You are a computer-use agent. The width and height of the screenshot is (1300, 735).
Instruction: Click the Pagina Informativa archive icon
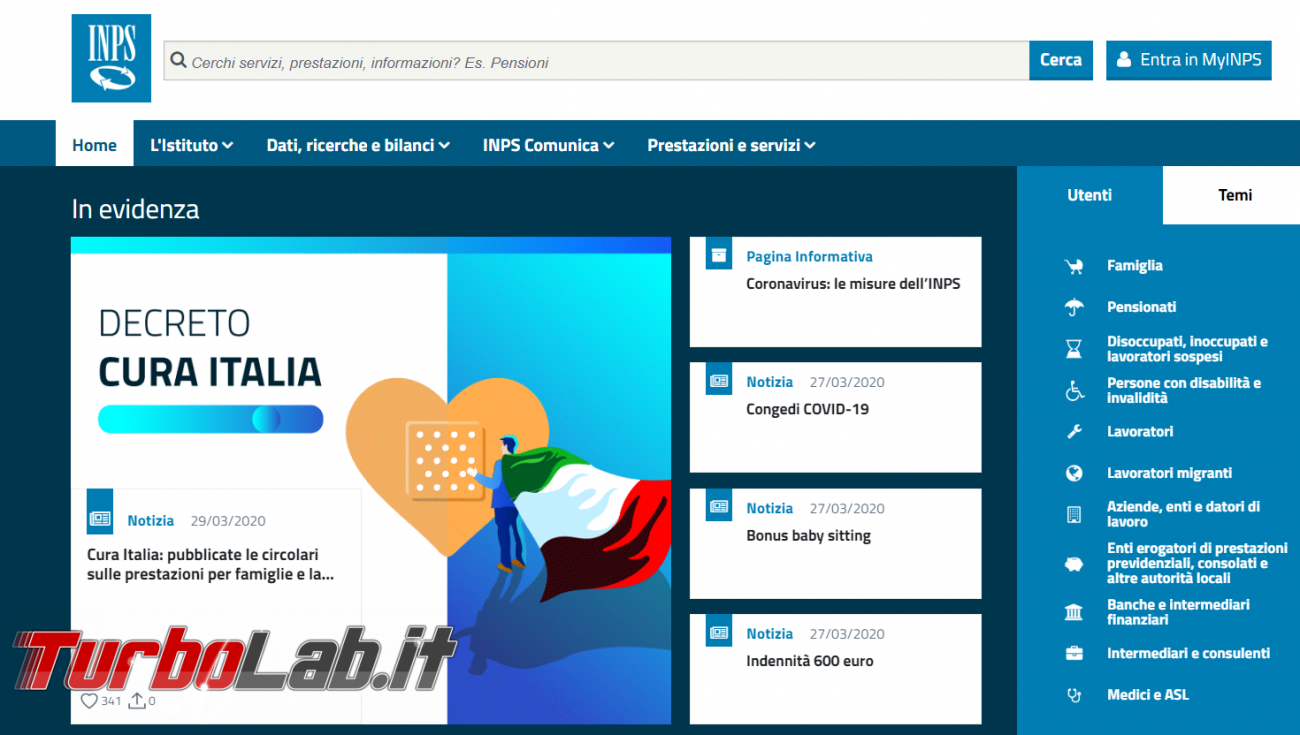719,255
